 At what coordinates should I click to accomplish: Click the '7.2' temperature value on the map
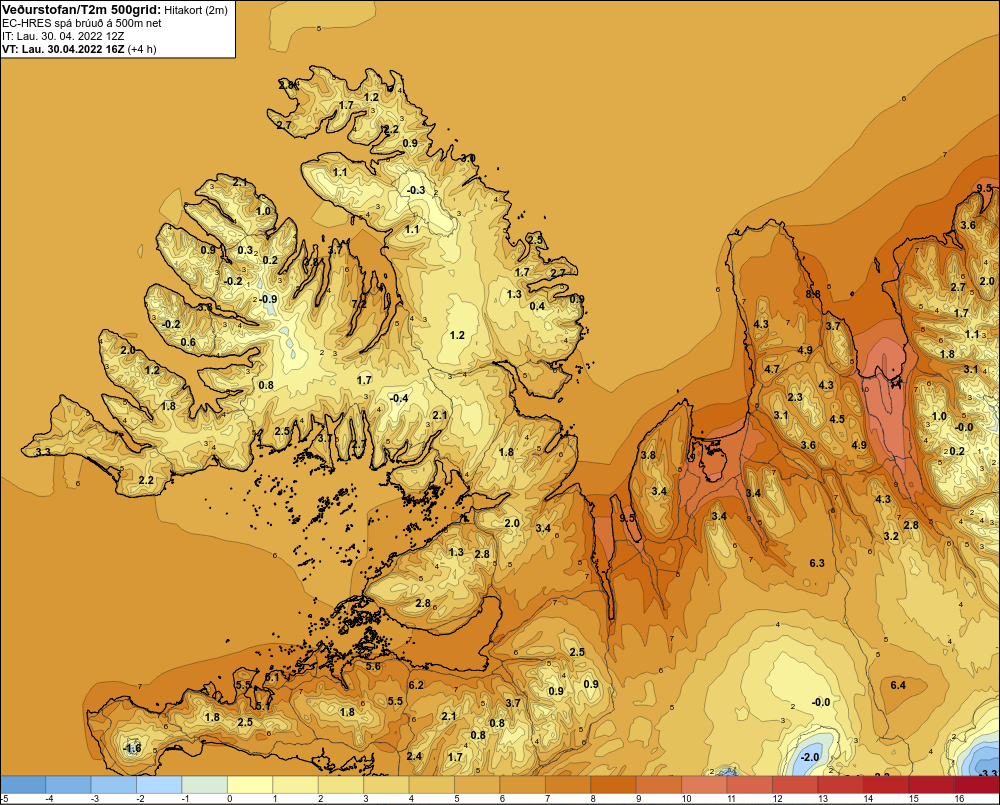tap(359, 304)
